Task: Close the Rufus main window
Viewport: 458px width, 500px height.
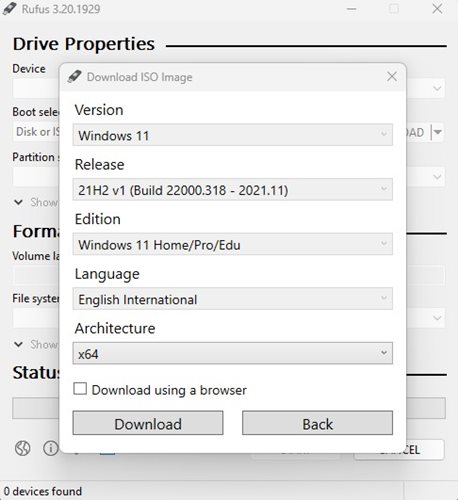Action: pos(437,9)
